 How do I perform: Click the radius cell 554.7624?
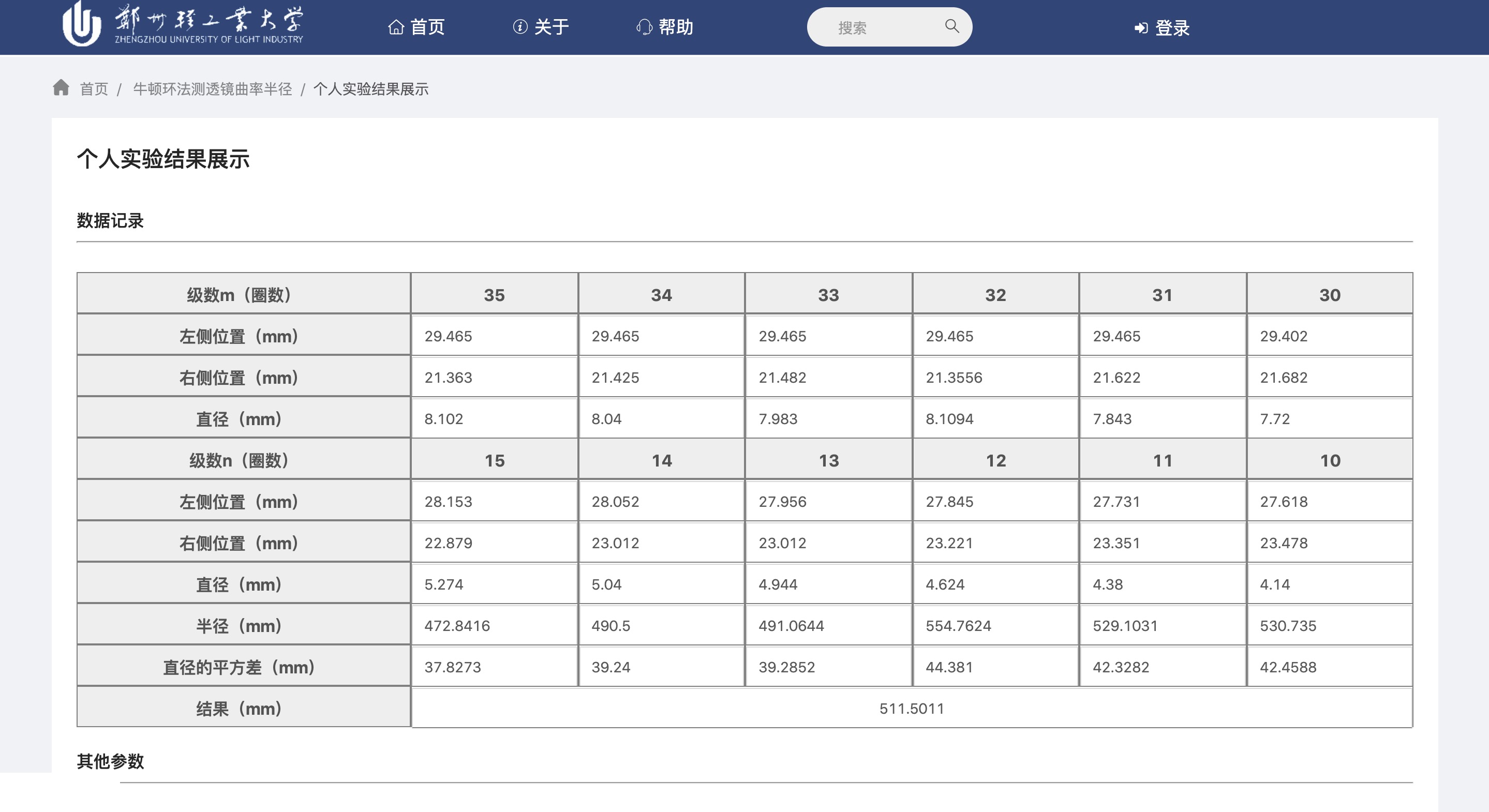[995, 624]
